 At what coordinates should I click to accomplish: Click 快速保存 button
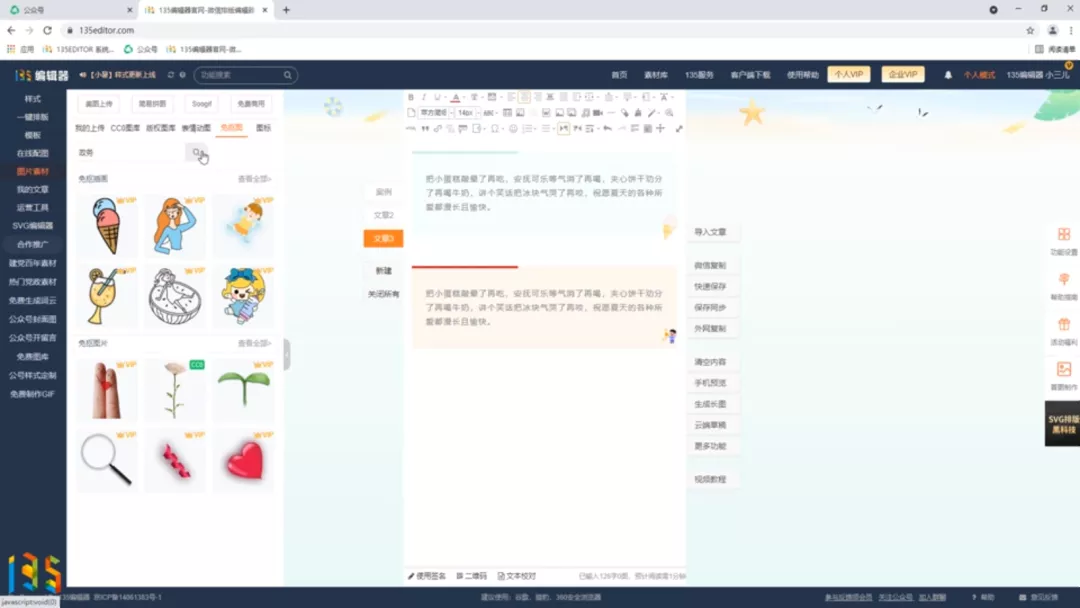click(x=710, y=286)
